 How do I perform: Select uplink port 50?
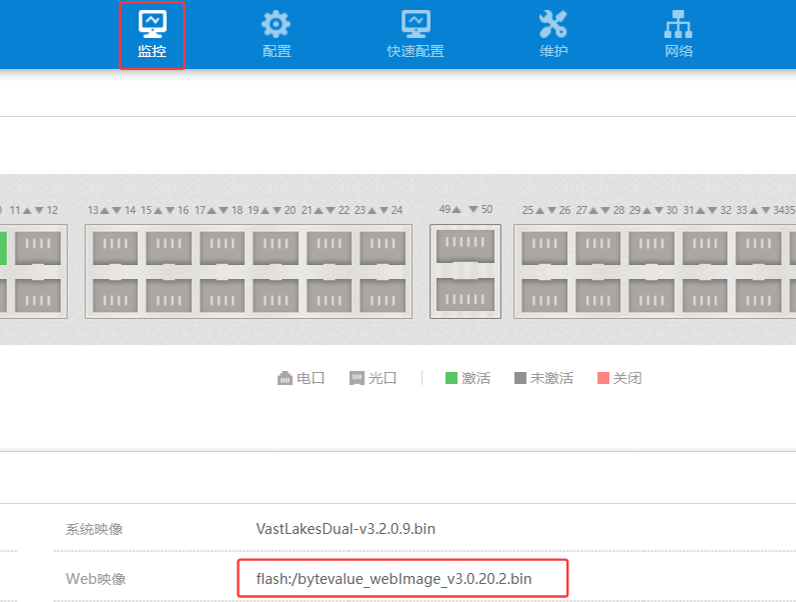tap(465, 295)
